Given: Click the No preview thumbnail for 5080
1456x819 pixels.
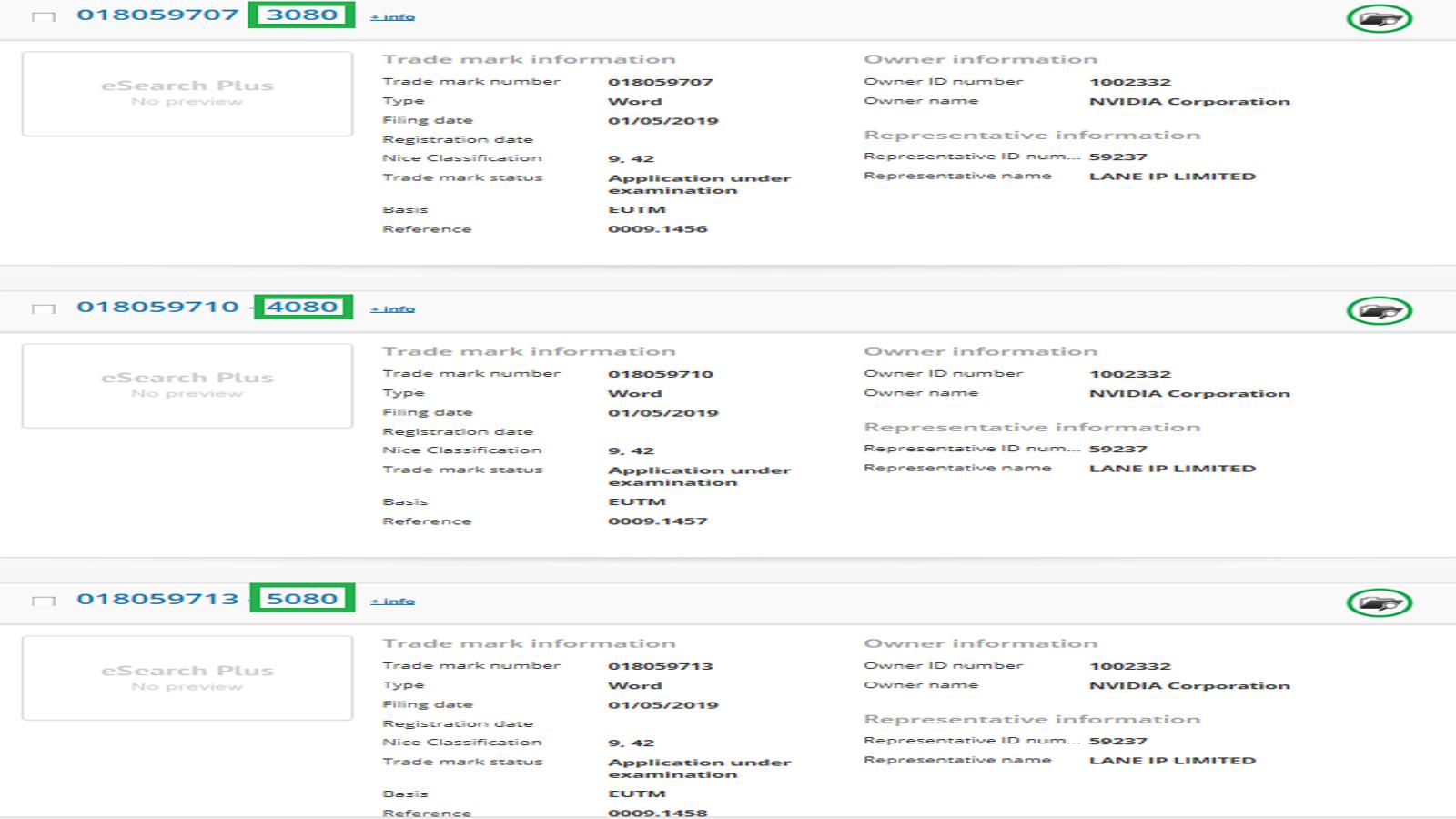Looking at the screenshot, I should pyautogui.click(x=187, y=678).
